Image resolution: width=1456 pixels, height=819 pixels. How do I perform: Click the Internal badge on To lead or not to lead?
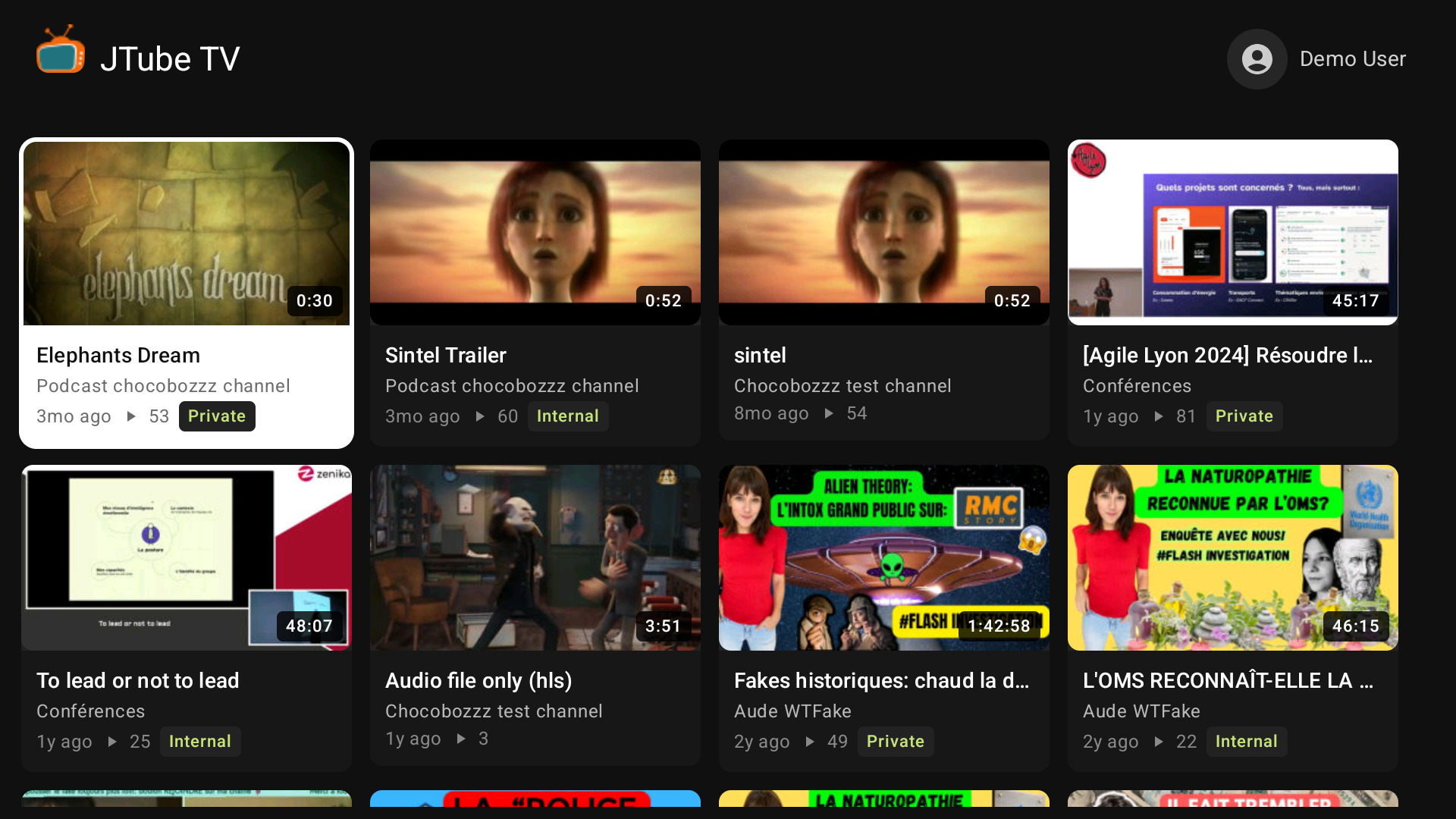(x=200, y=742)
